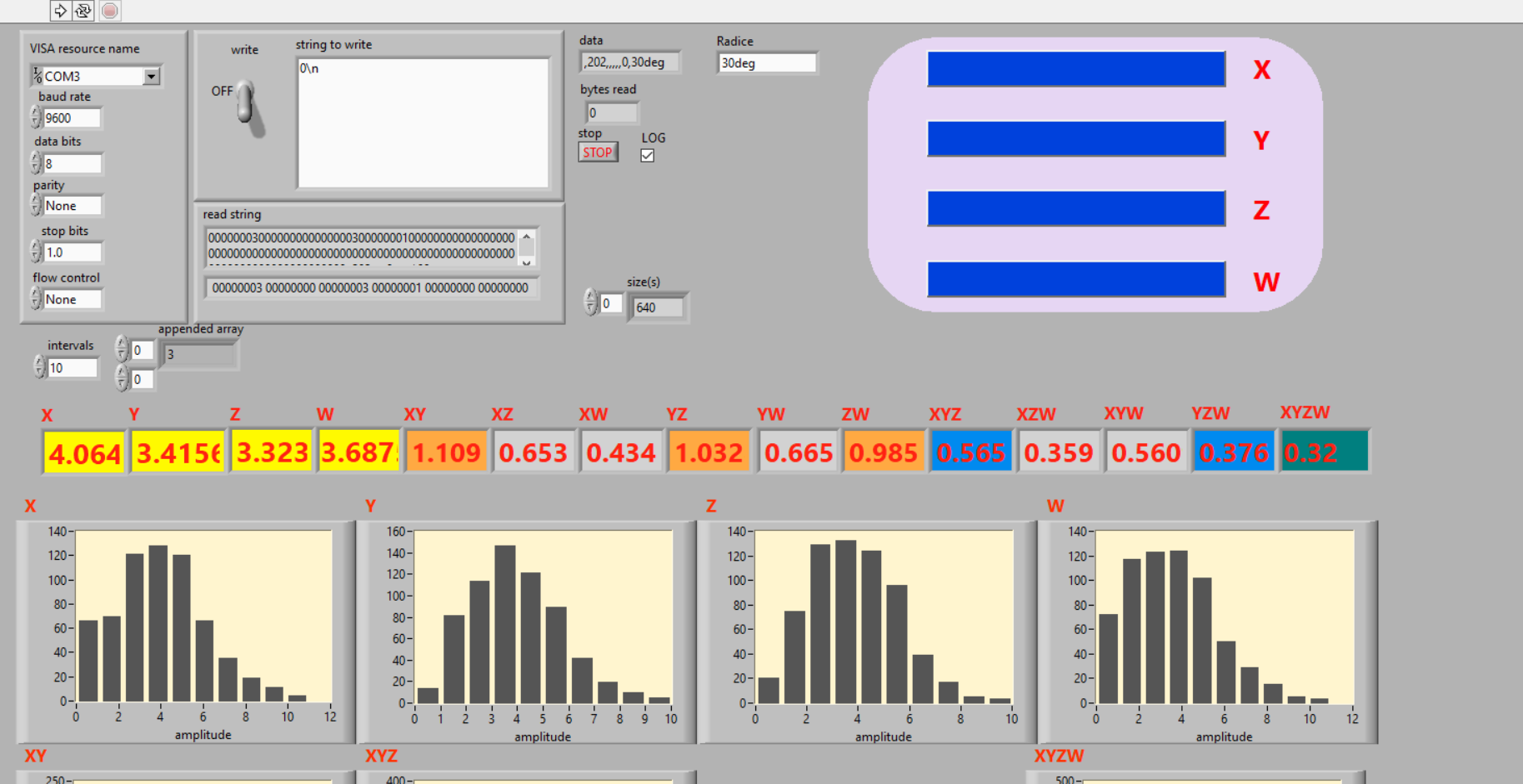Click the baud rate increment/decrement stepper
The height and width of the screenshot is (784, 1523).
pyautogui.click(x=36, y=118)
